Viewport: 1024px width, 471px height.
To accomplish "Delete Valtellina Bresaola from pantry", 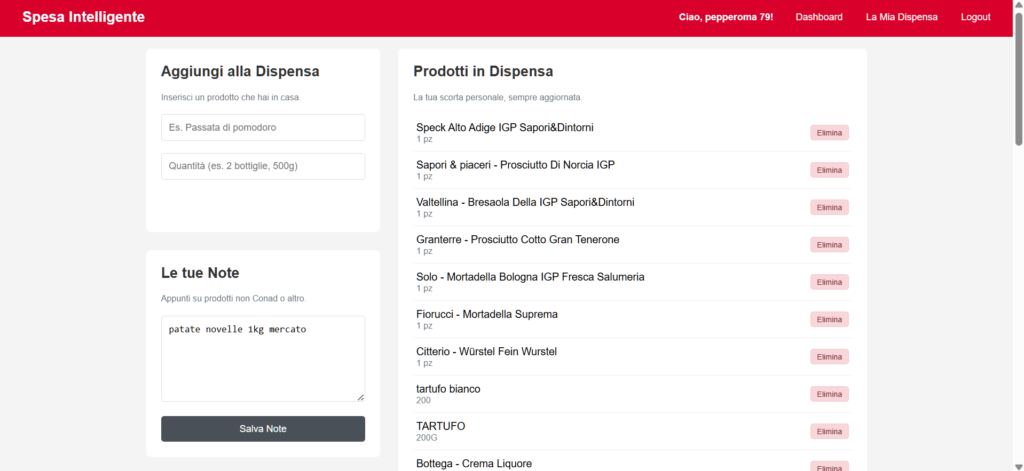I will pyautogui.click(x=829, y=207).
